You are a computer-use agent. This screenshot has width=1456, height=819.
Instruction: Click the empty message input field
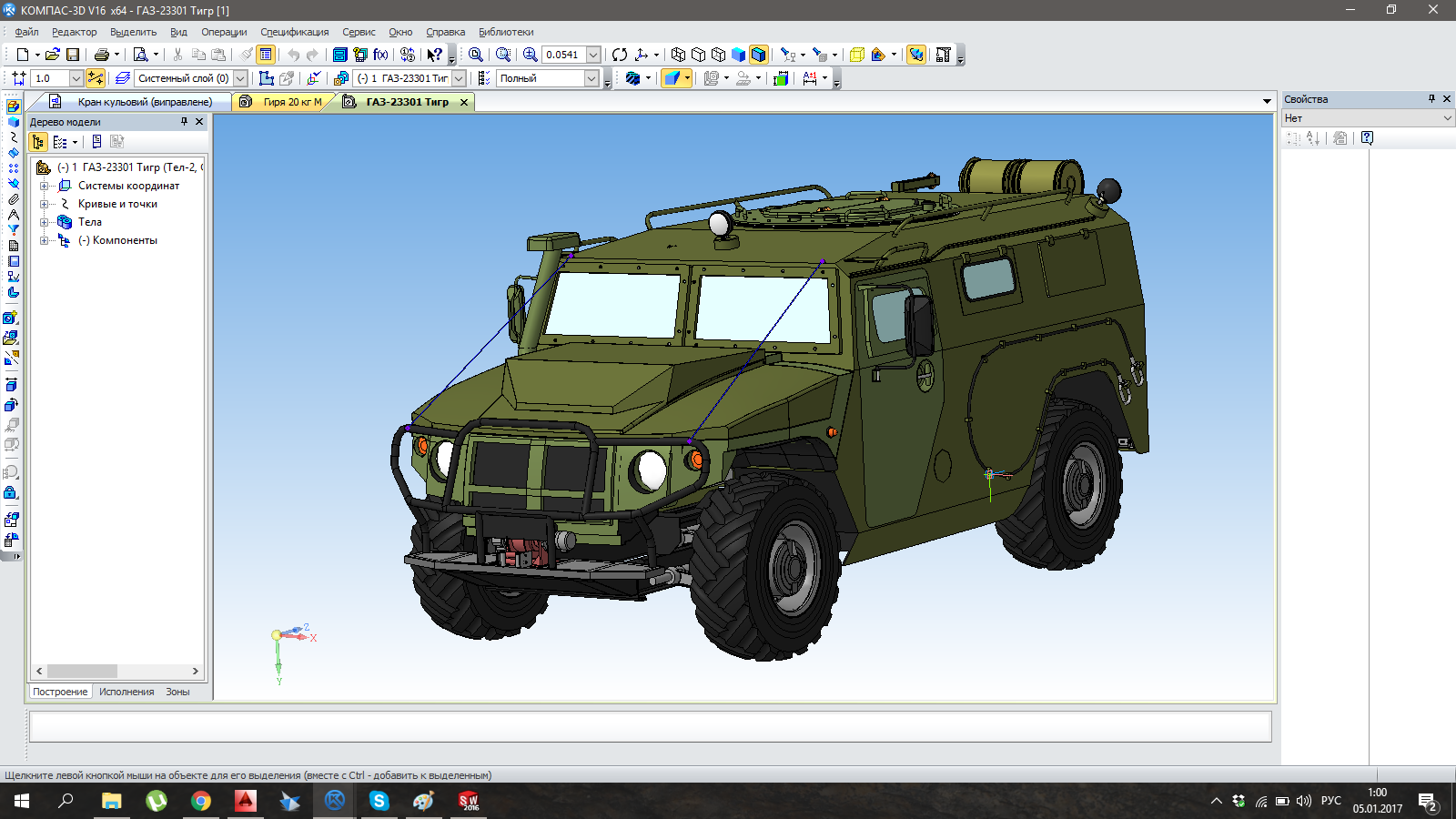(651, 726)
